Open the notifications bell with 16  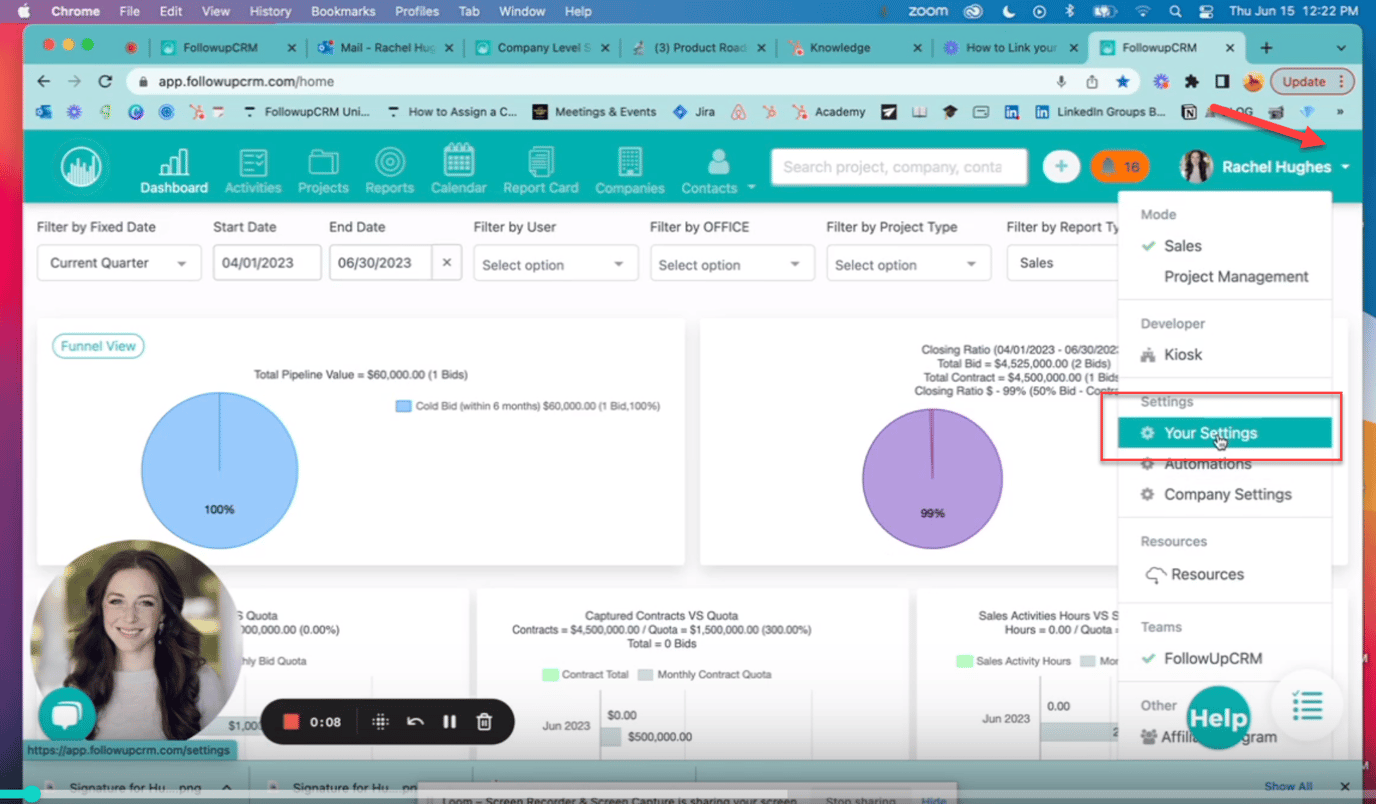(x=1120, y=167)
